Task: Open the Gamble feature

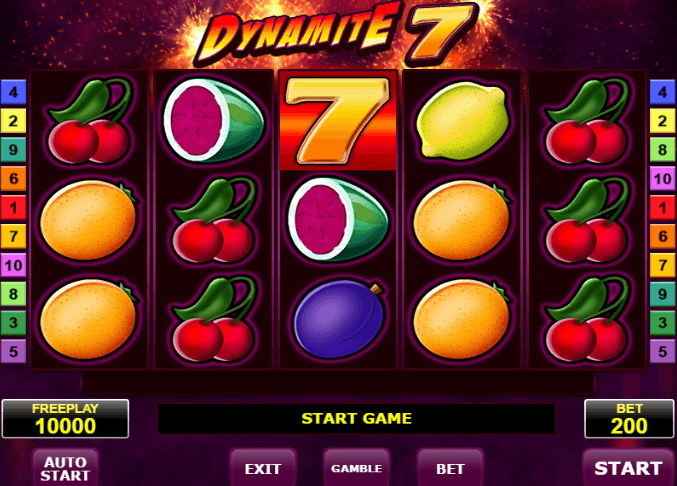Action: tap(356, 468)
